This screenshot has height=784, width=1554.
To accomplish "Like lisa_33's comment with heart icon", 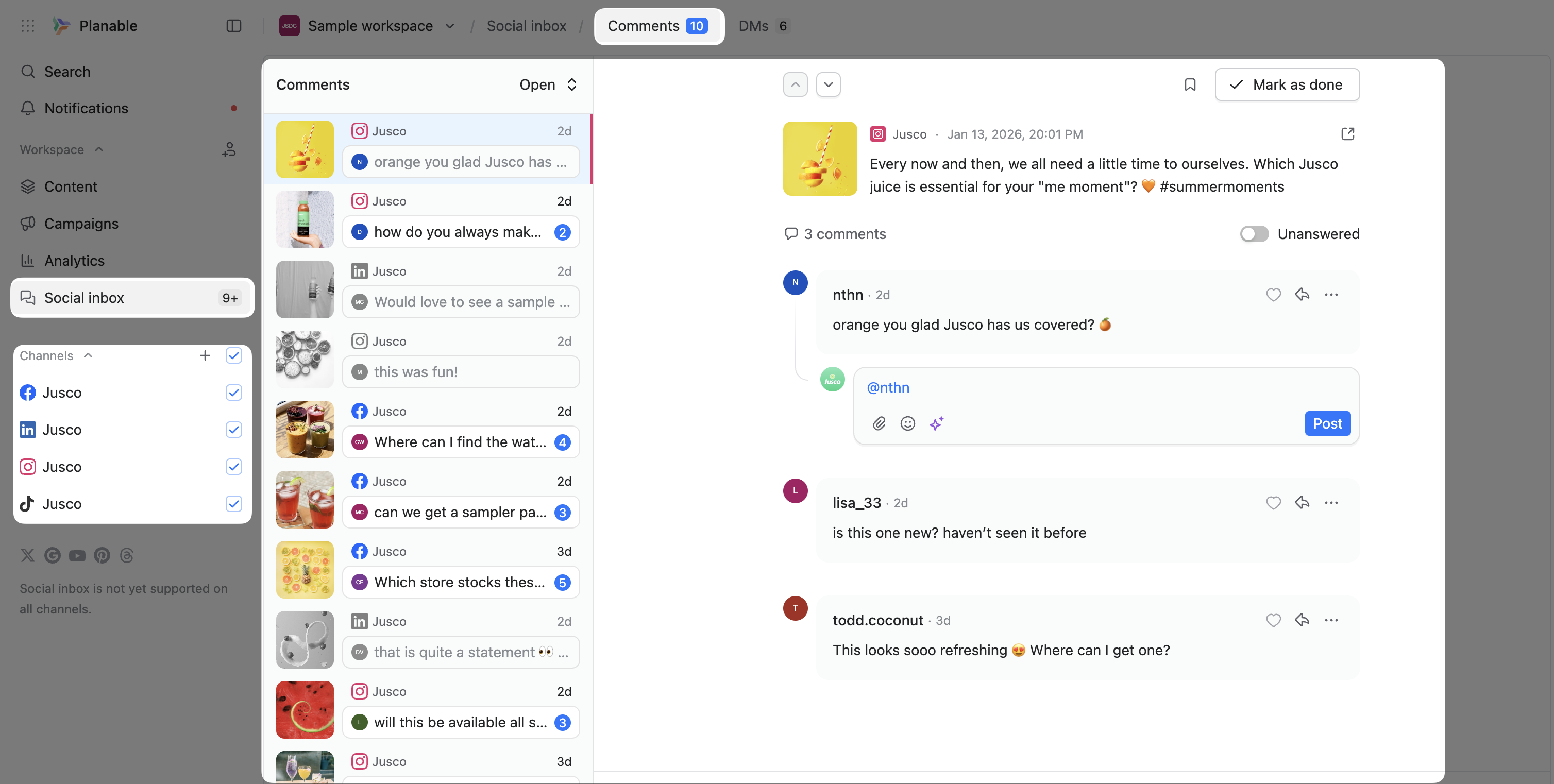I will [1273, 502].
